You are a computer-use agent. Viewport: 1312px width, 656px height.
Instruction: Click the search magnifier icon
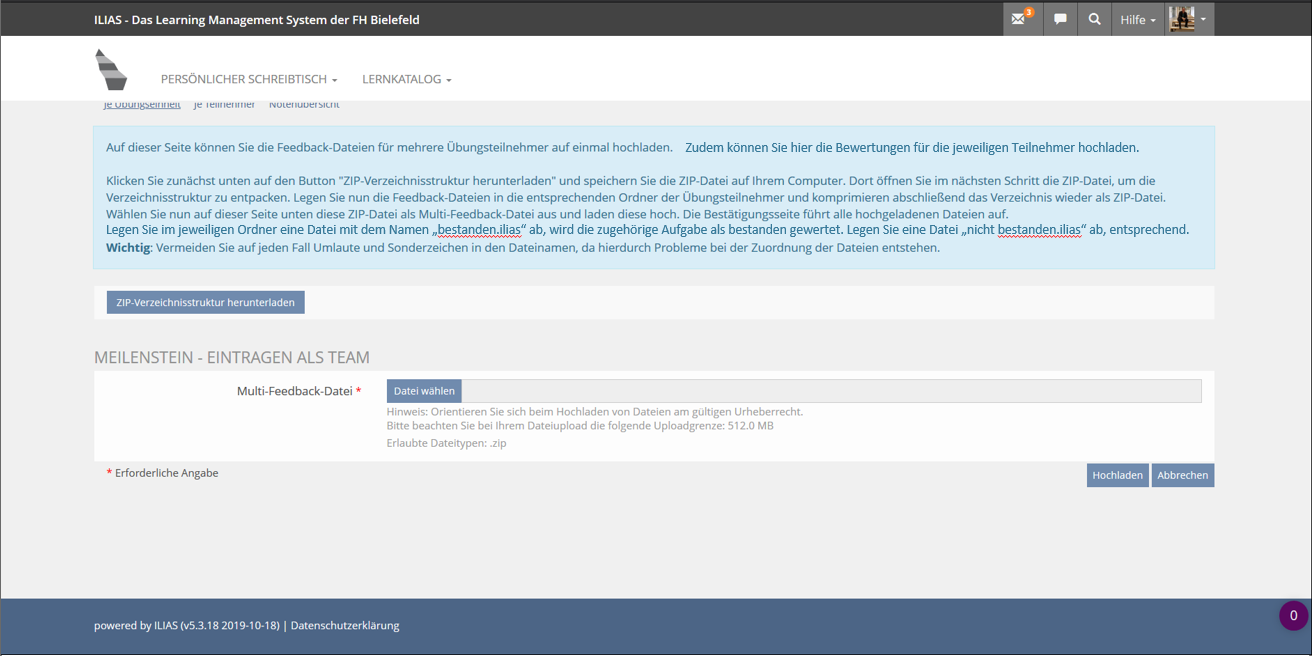(1095, 20)
